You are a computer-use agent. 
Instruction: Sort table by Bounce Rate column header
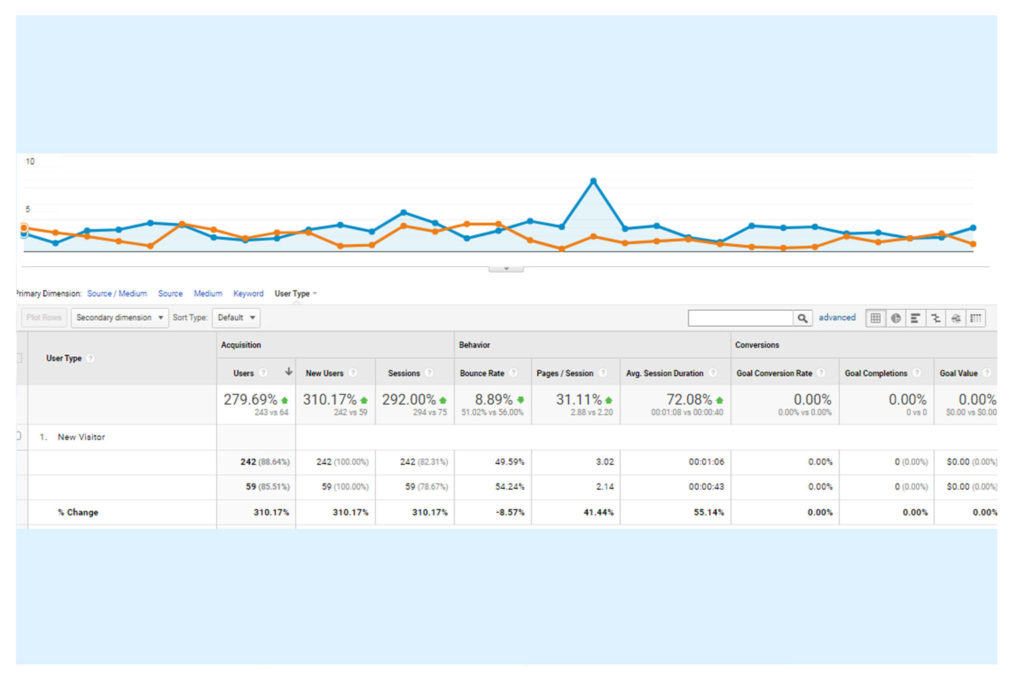tap(482, 373)
